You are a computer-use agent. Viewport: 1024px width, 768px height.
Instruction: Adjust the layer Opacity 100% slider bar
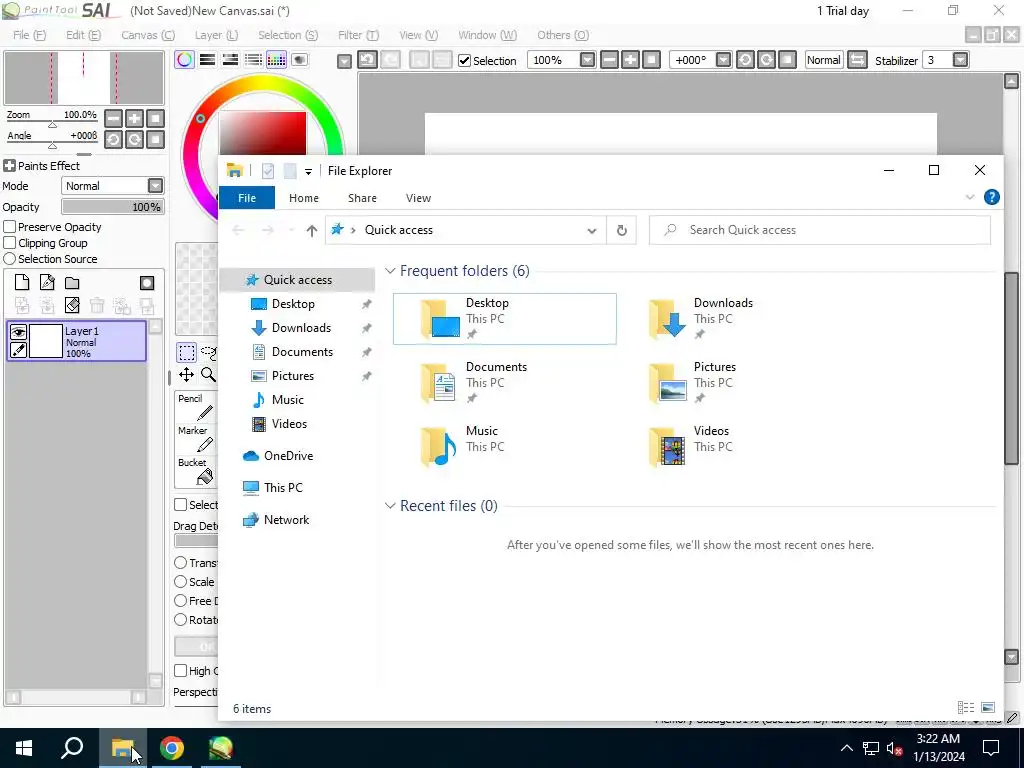(112, 207)
